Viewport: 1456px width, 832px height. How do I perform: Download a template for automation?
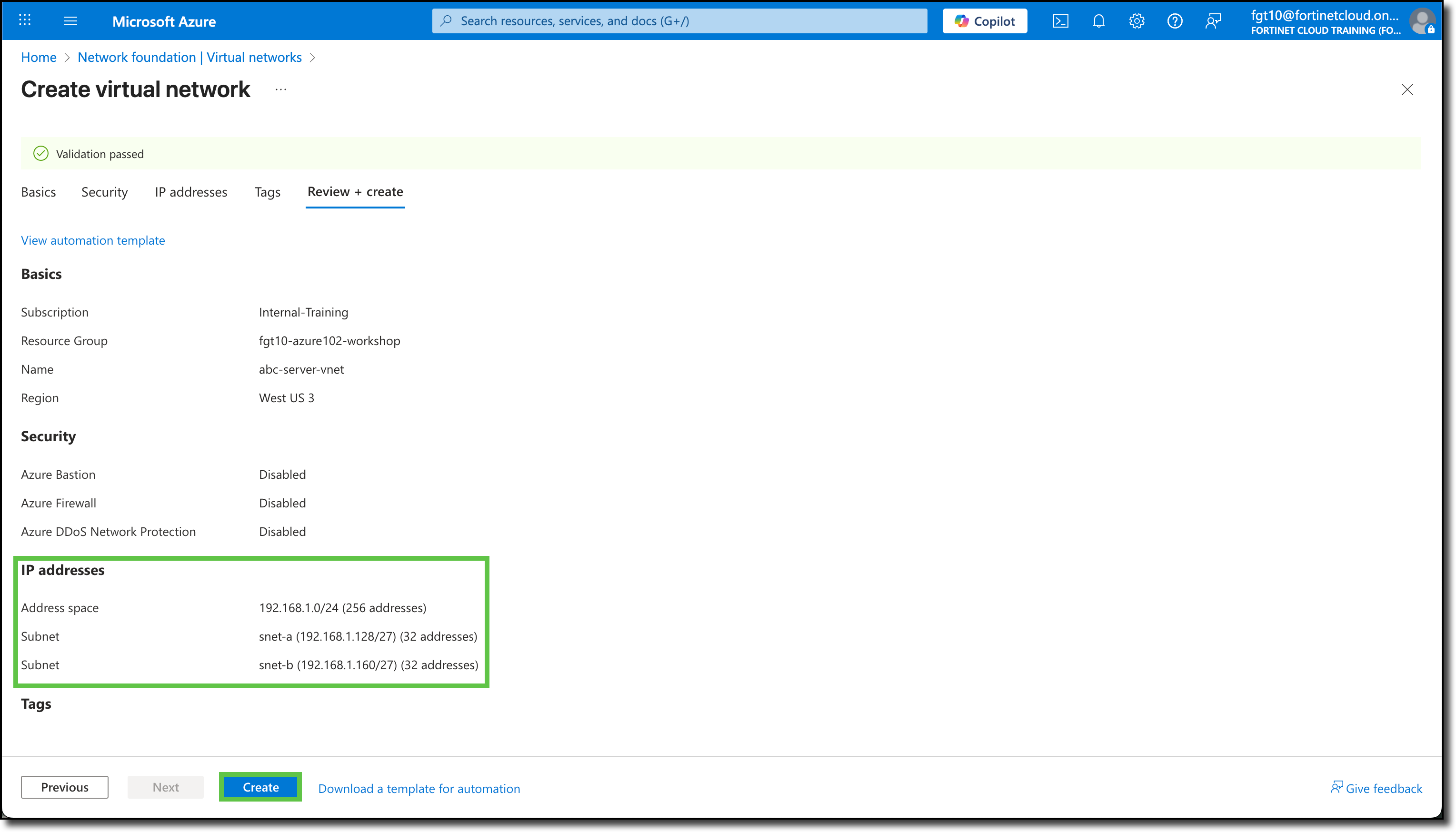pos(419,788)
